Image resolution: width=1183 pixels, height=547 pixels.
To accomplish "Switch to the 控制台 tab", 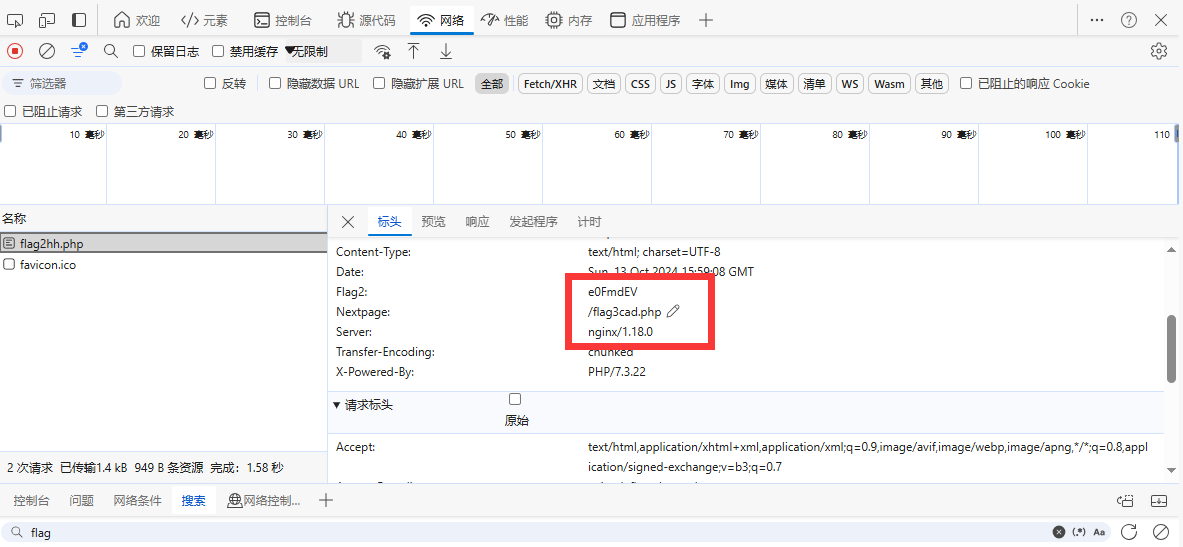I will 283,20.
